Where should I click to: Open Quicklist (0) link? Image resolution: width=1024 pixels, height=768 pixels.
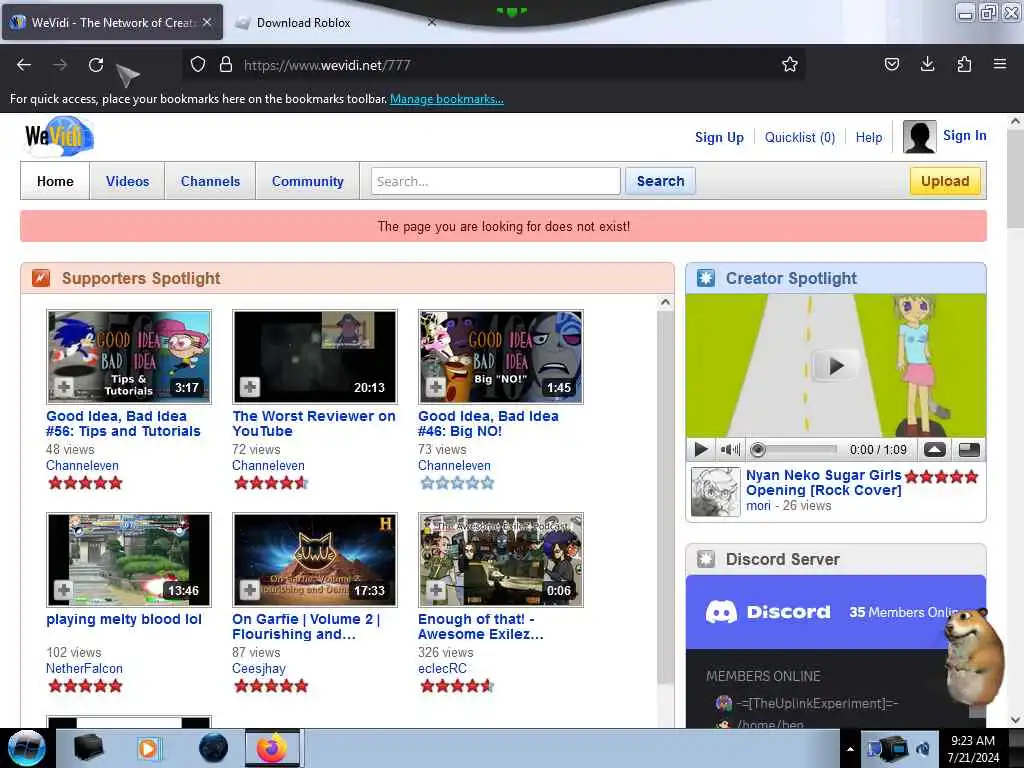pyautogui.click(x=800, y=137)
